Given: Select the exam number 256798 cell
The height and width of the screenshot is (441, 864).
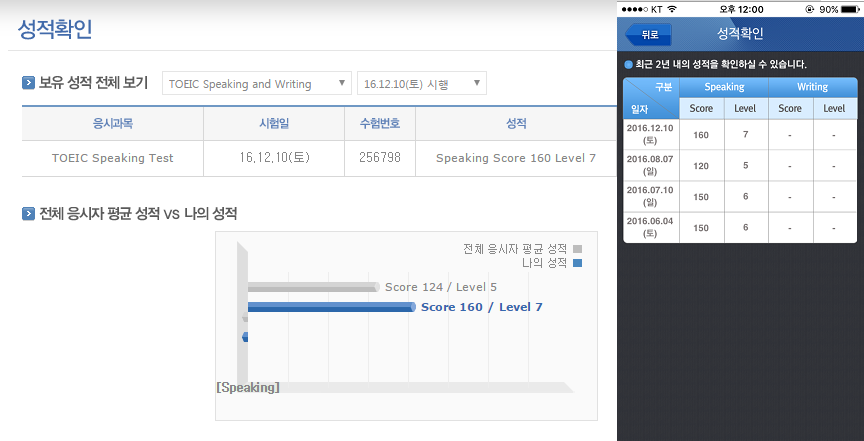Looking at the screenshot, I should pos(380,158).
